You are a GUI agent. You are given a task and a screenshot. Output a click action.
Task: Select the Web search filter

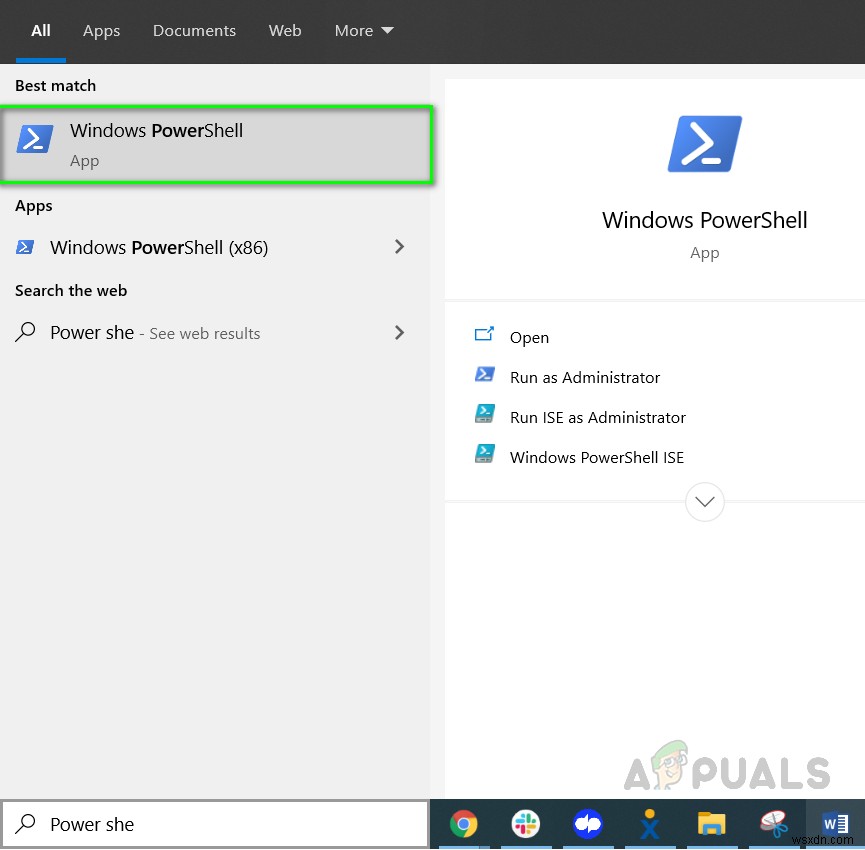coord(285,30)
